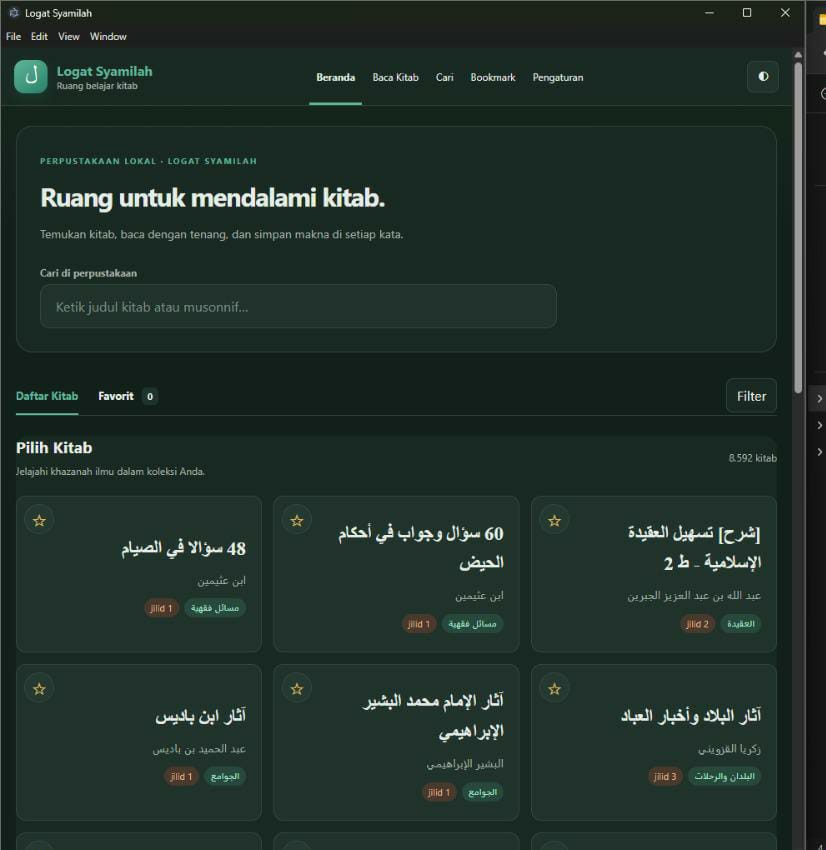Image resolution: width=826 pixels, height=850 pixels.
Task: Click 'الجوامع' tag on آثار ابن باديس card
Action: [225, 776]
